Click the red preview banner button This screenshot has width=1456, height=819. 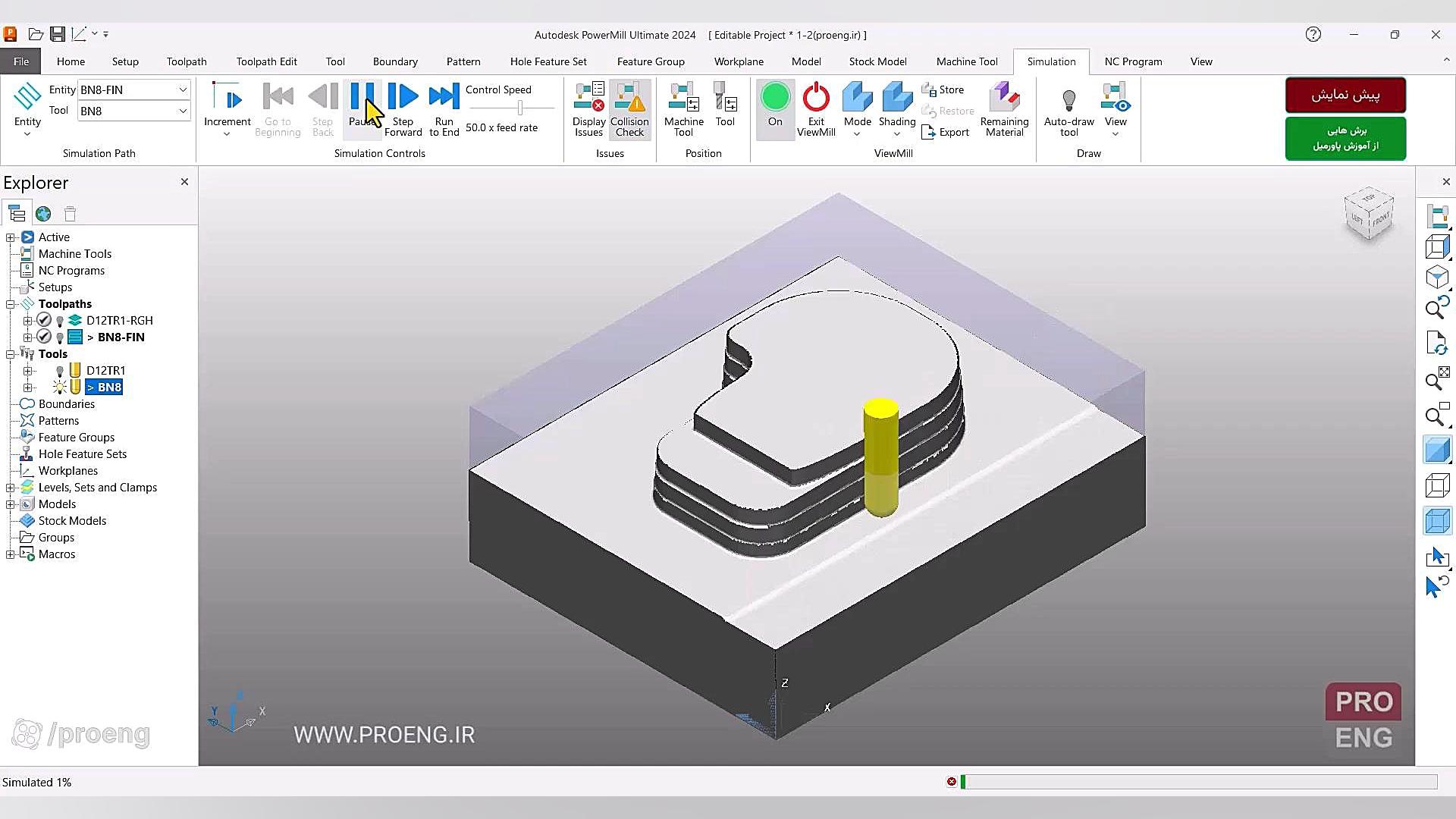pos(1345,95)
